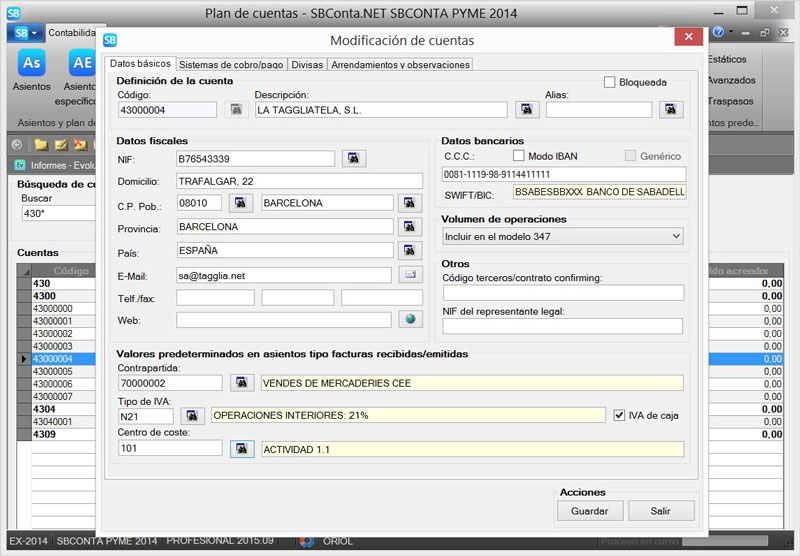Open the email envelope icon beside E-Mail
This screenshot has width=800, height=556.
tap(409, 274)
